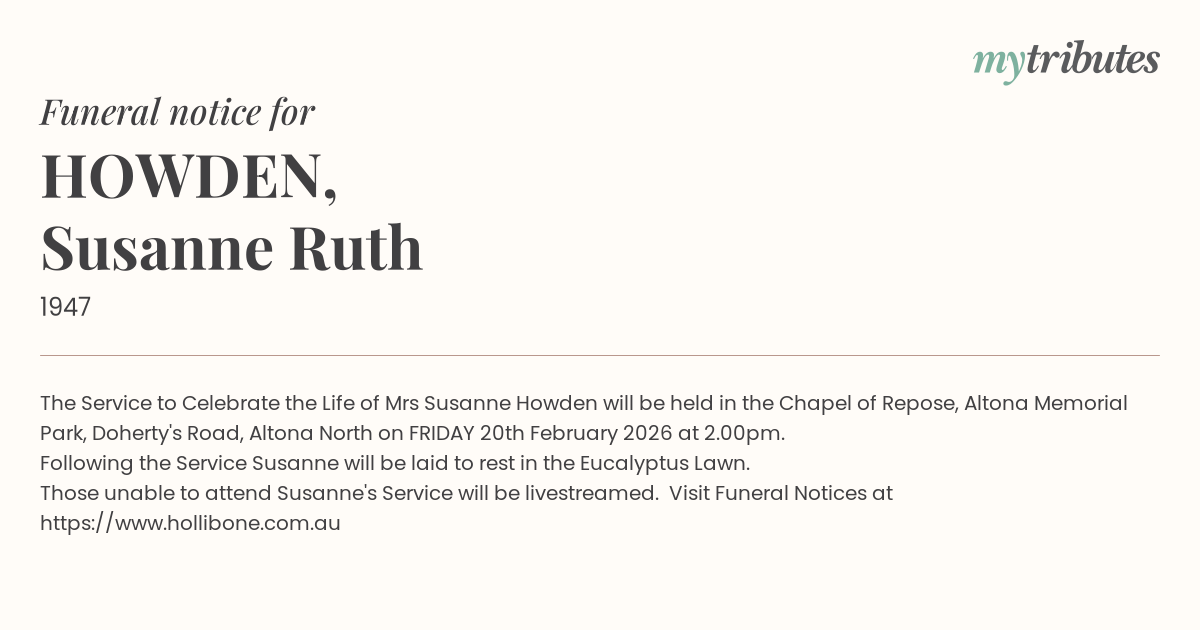Click 'my' part of the logo
The width and height of the screenshot is (1200, 630).
click(998, 63)
